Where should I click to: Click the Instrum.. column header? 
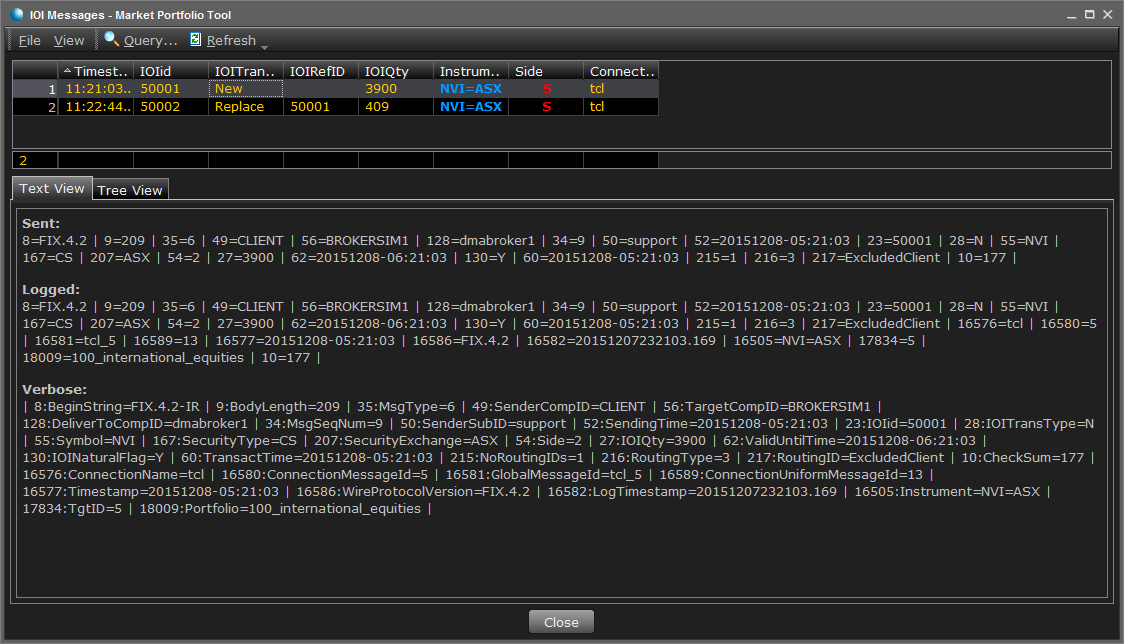[470, 71]
